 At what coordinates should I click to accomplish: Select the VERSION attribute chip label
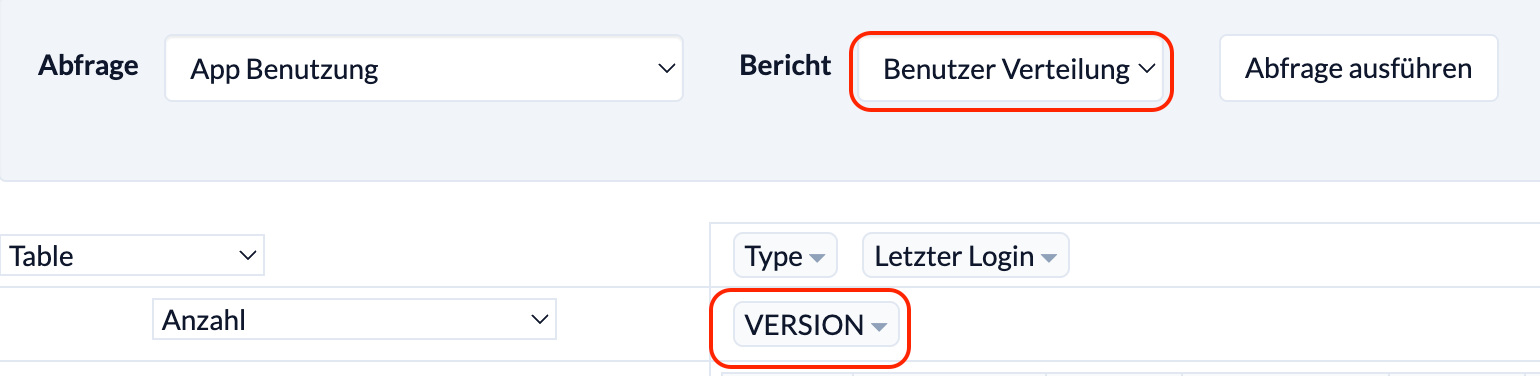pyautogui.click(x=804, y=325)
